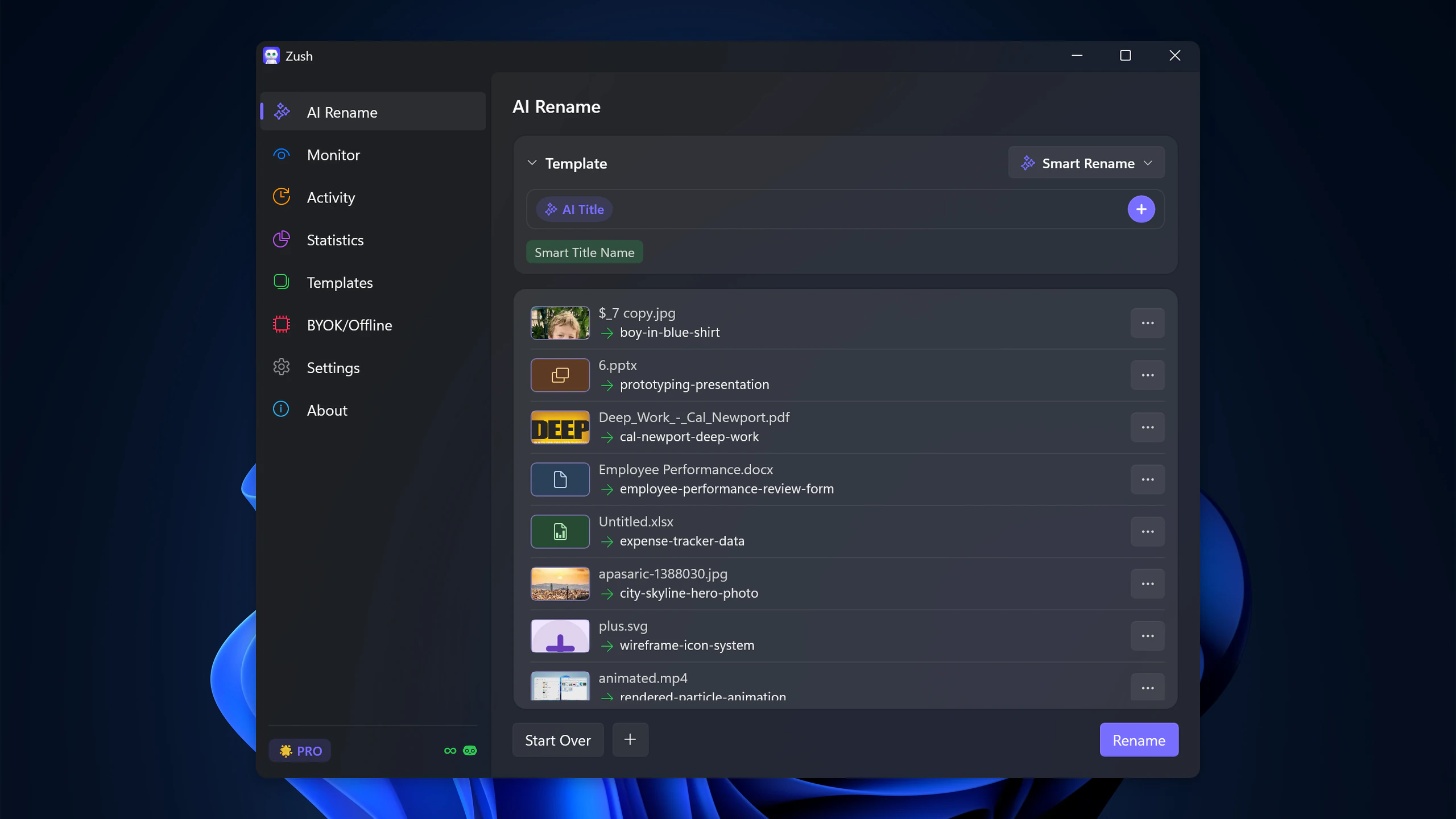
Task: Click the Smart Title Name chip
Action: (584, 253)
